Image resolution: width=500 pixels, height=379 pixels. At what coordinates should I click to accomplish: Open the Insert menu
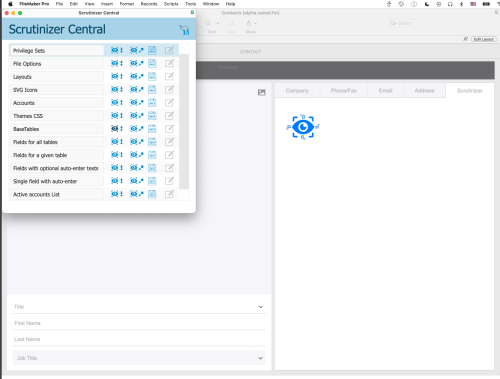click(x=107, y=4)
